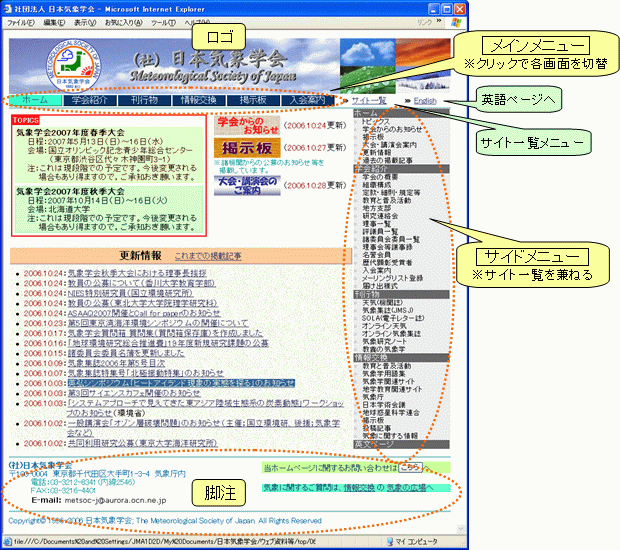Click the マイ コンピュータ zone icon in status bar
620x550 pixels.
pyautogui.click(x=389, y=541)
